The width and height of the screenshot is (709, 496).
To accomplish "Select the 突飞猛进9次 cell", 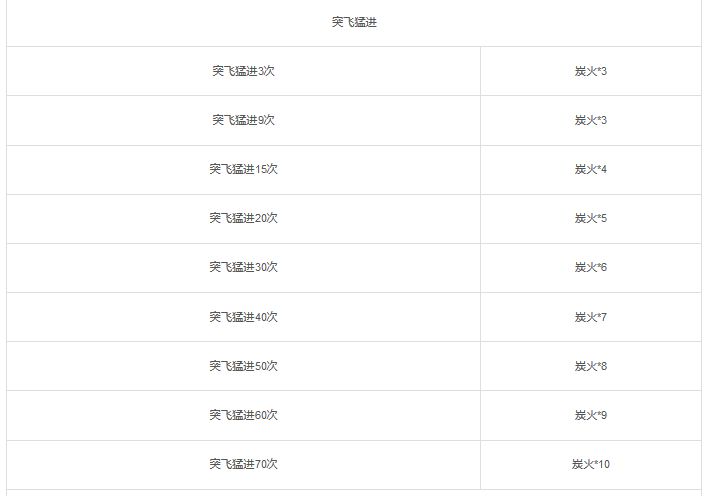I will pyautogui.click(x=243, y=120).
